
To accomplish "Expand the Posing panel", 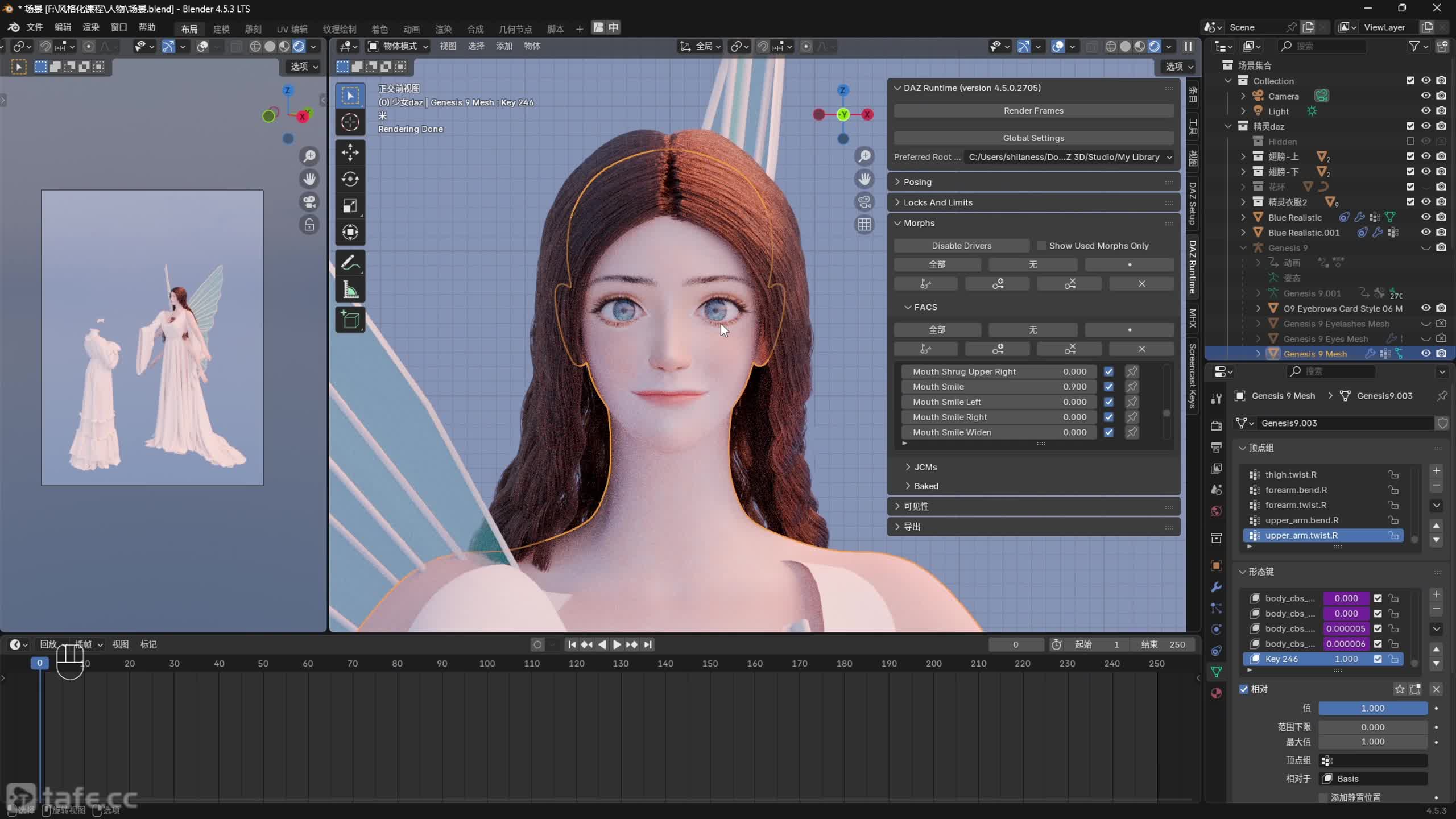I will pos(917,182).
